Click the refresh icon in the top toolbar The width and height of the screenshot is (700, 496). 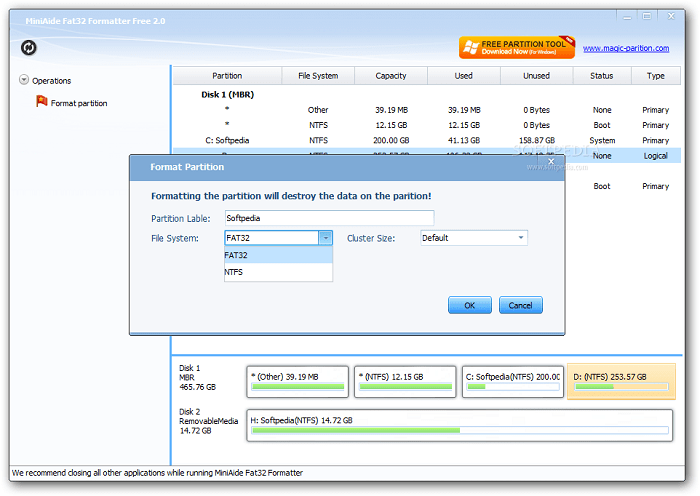point(29,48)
